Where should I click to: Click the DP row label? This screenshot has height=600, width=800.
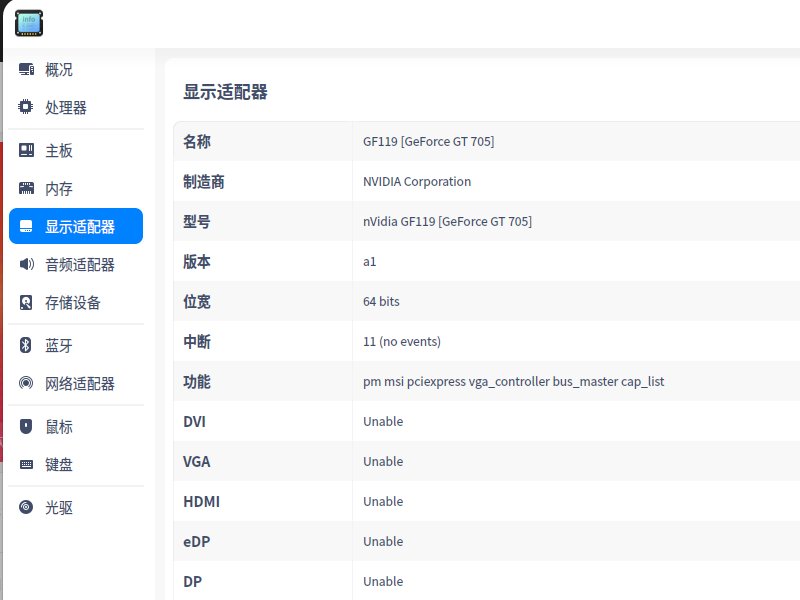click(192, 582)
